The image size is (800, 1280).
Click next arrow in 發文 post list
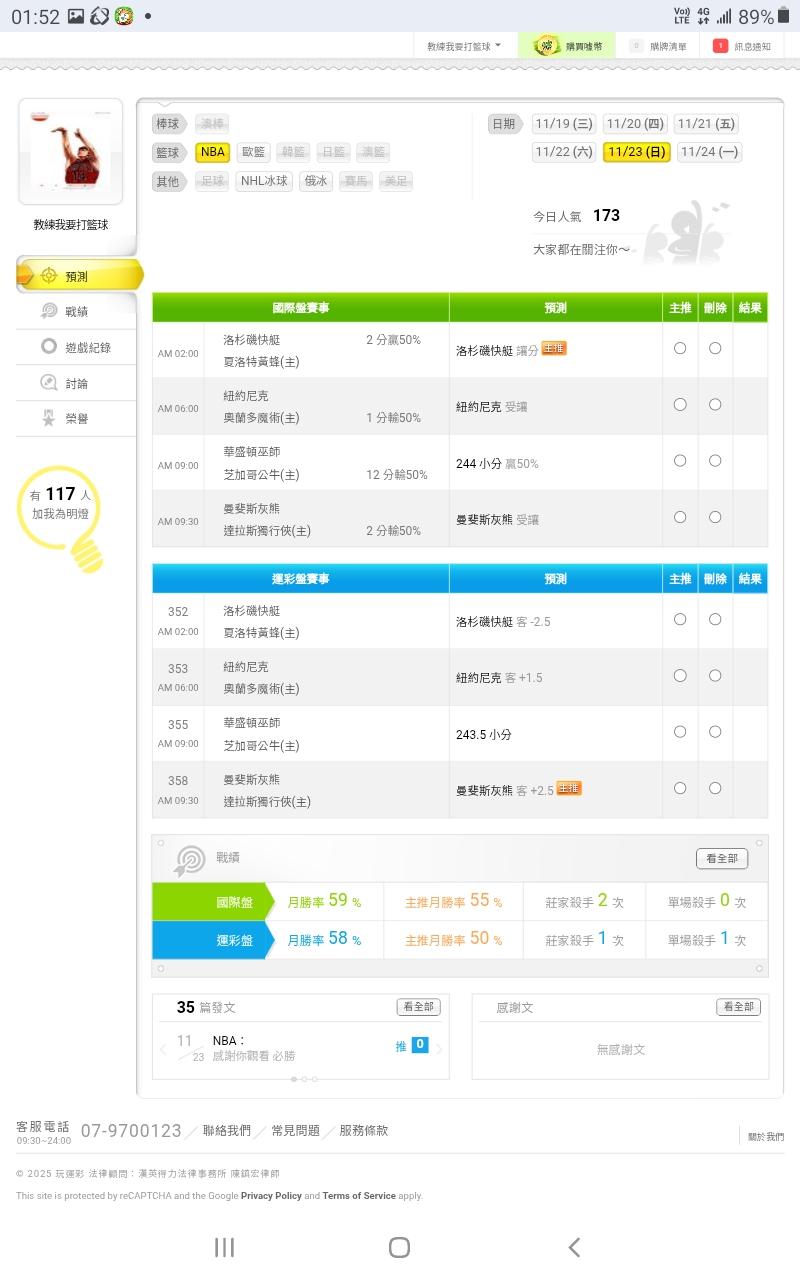coord(438,1048)
